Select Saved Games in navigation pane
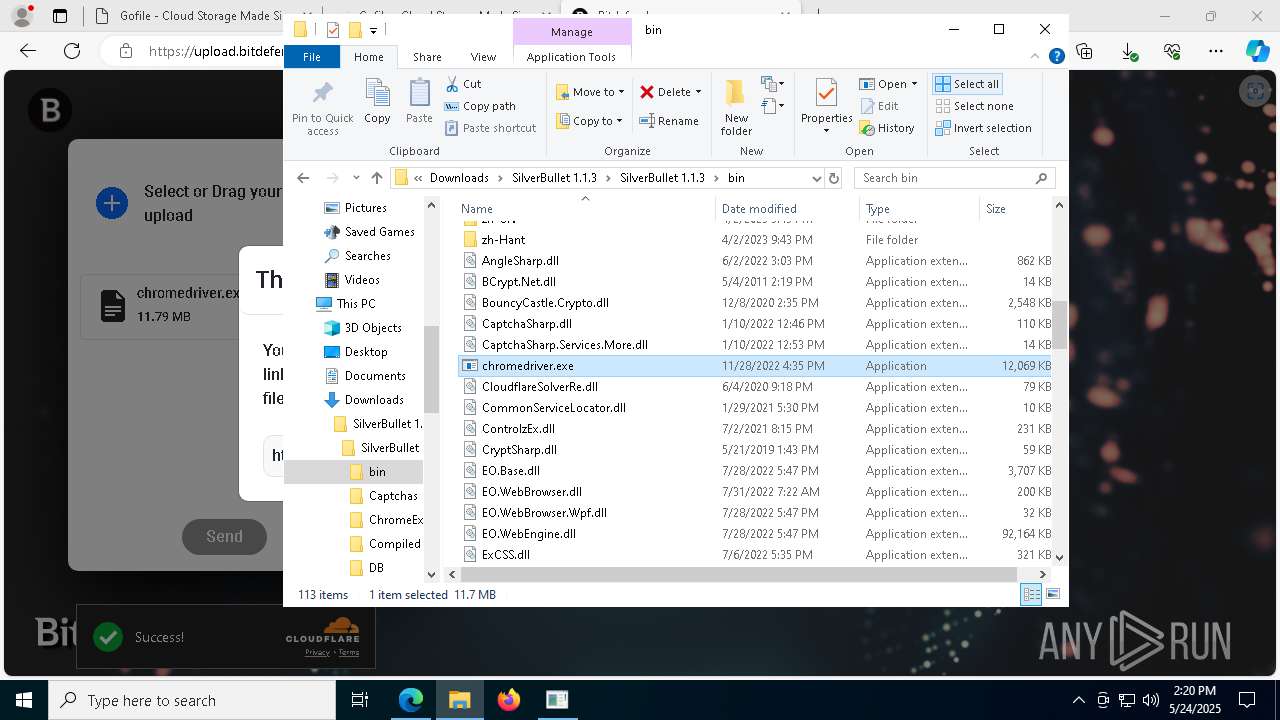 click(x=379, y=232)
